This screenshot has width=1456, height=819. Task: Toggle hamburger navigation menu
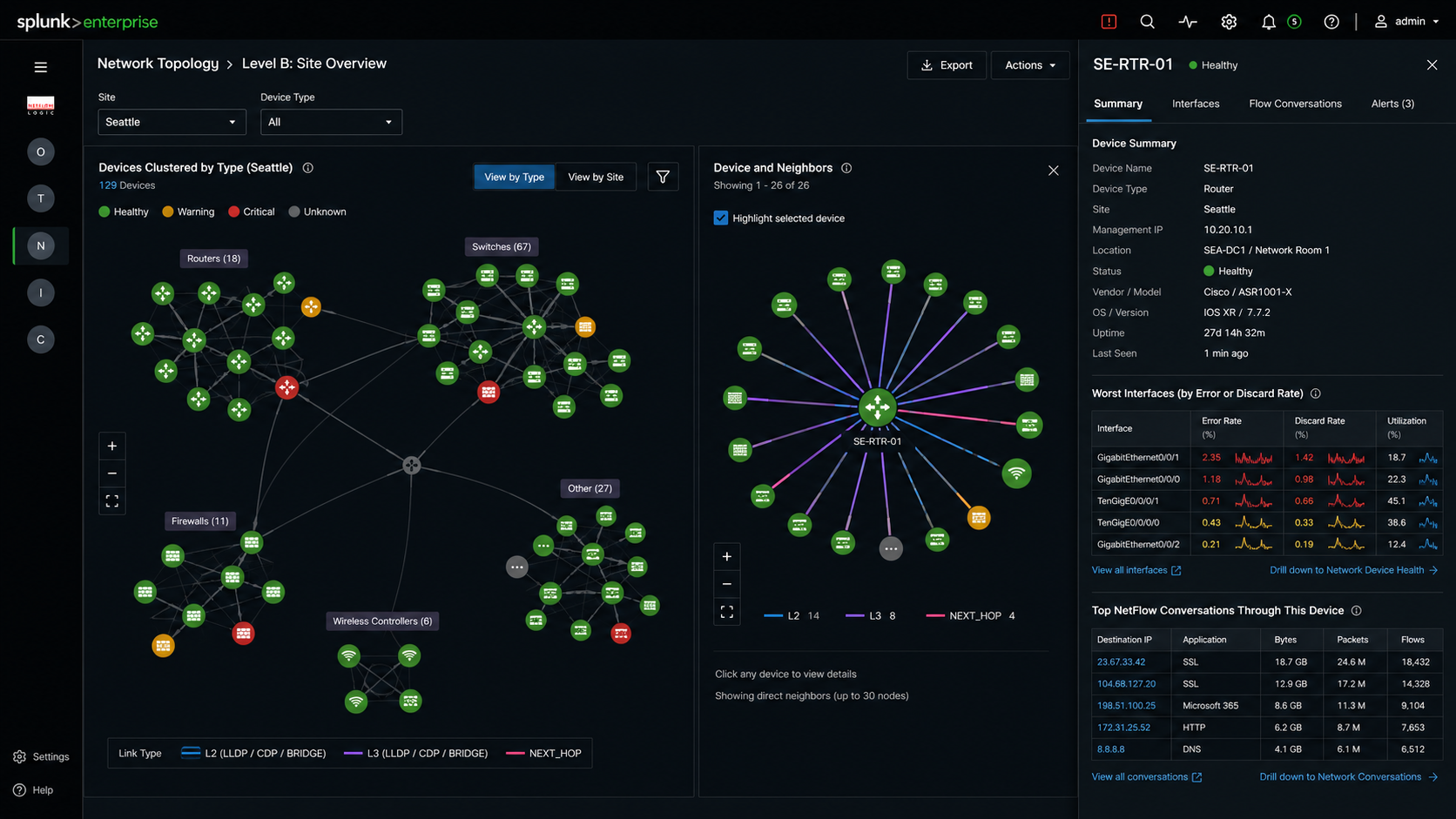pyautogui.click(x=40, y=67)
